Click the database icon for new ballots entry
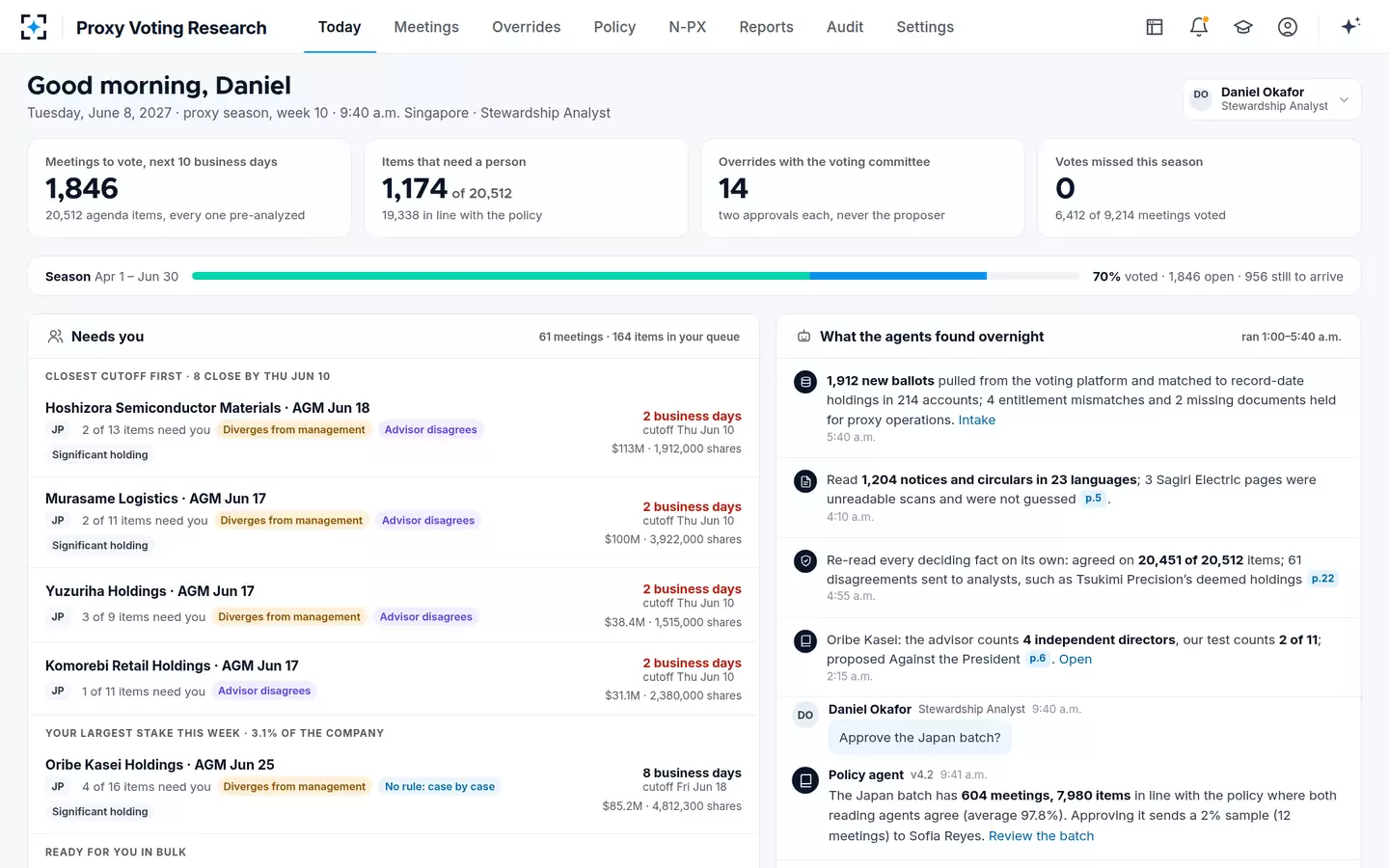The height and width of the screenshot is (868, 1389). point(805,382)
